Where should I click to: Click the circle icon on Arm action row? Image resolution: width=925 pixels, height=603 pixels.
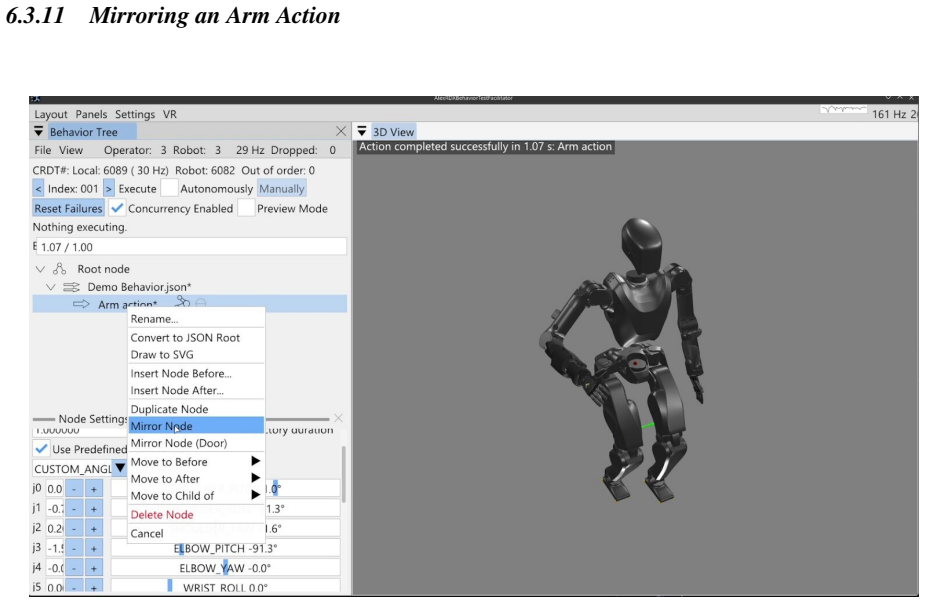pyautogui.click(x=201, y=303)
